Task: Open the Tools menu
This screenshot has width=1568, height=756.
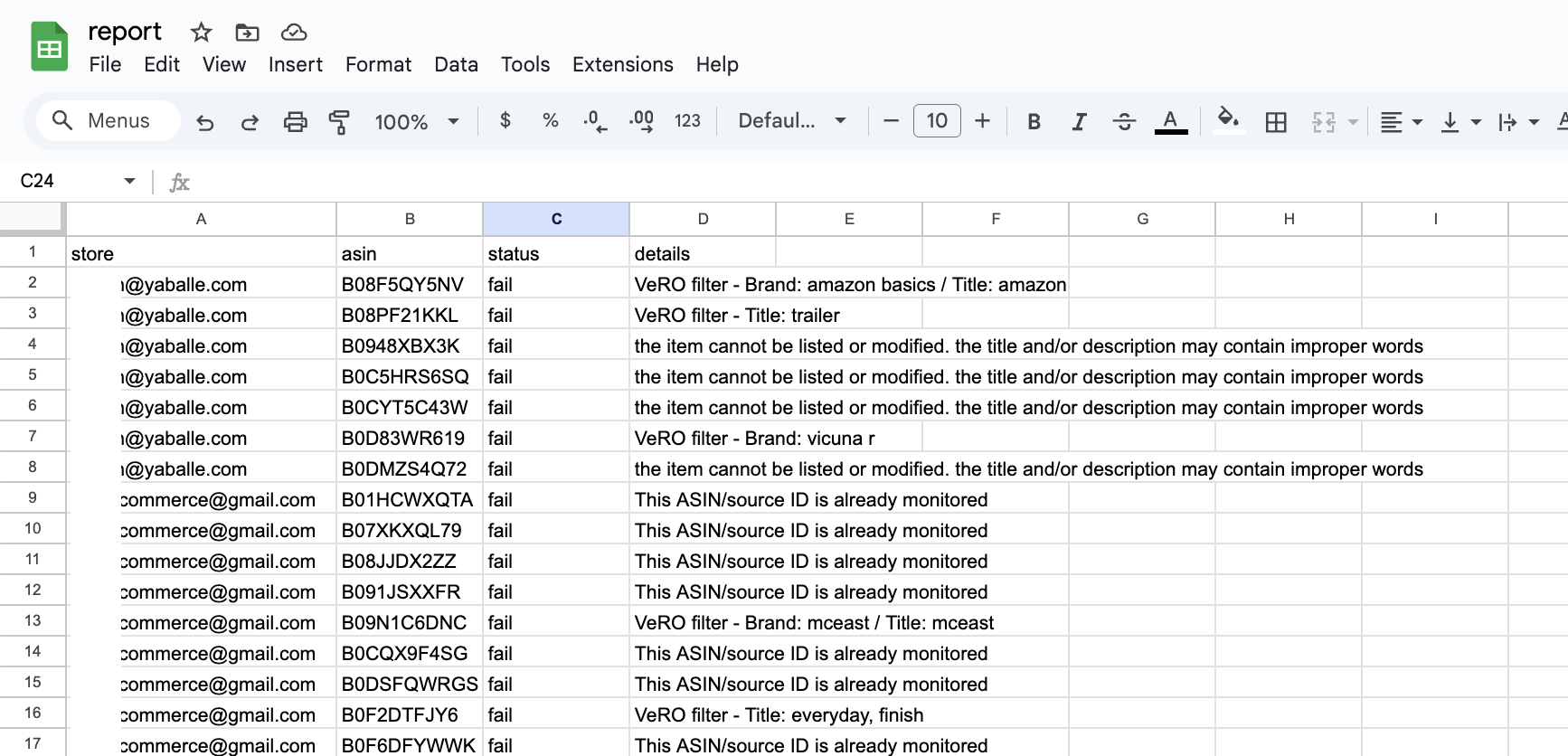Action: [525, 64]
